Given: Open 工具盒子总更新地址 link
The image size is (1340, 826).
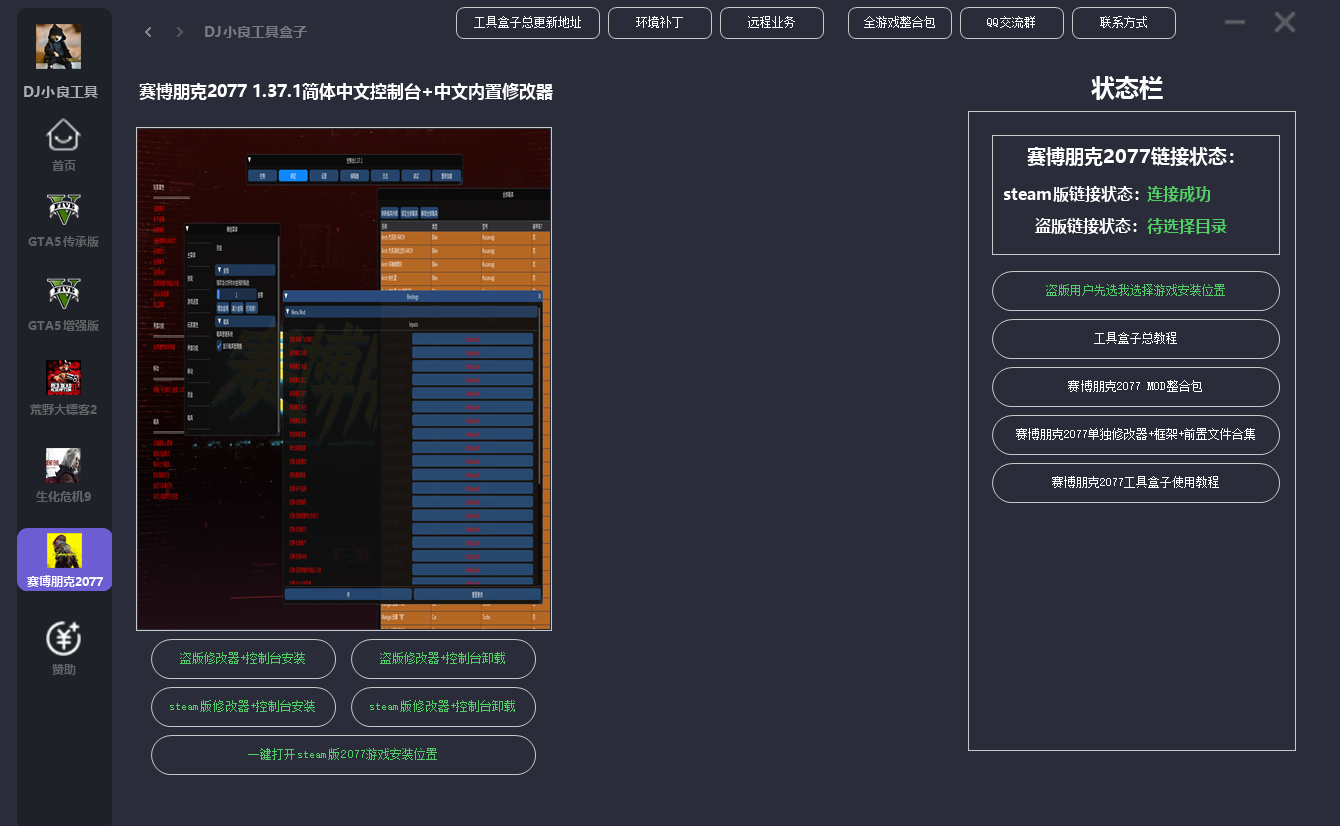Looking at the screenshot, I should coord(528,23).
